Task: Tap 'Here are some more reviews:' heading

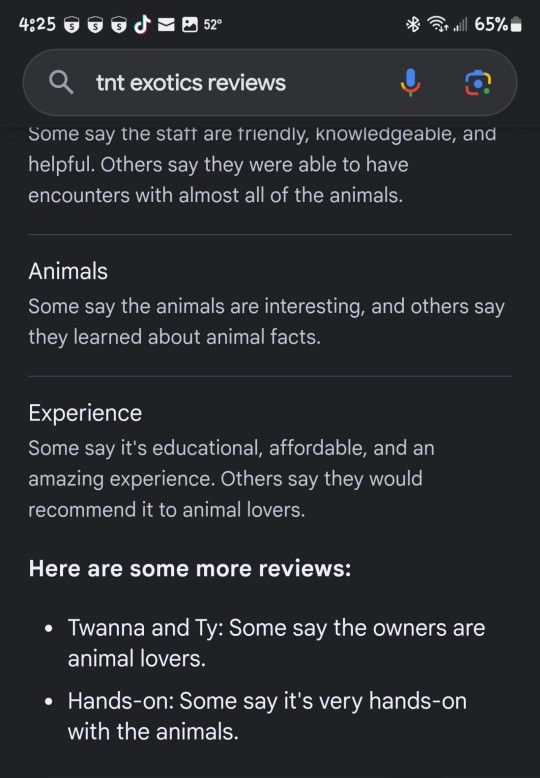Action: point(190,569)
